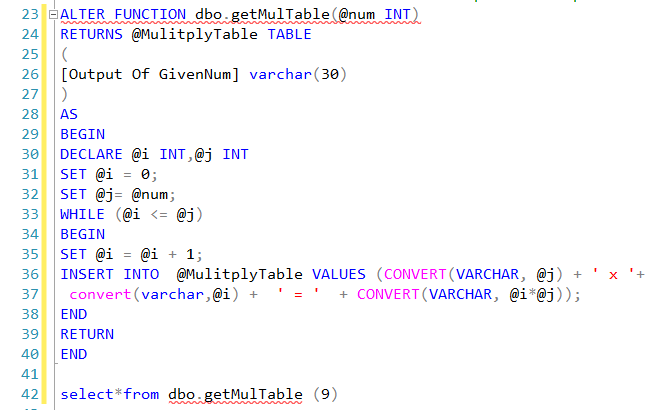Click INSERT keyword on line 36
Viewport: 653px width, 410px height.
[x=87, y=274]
